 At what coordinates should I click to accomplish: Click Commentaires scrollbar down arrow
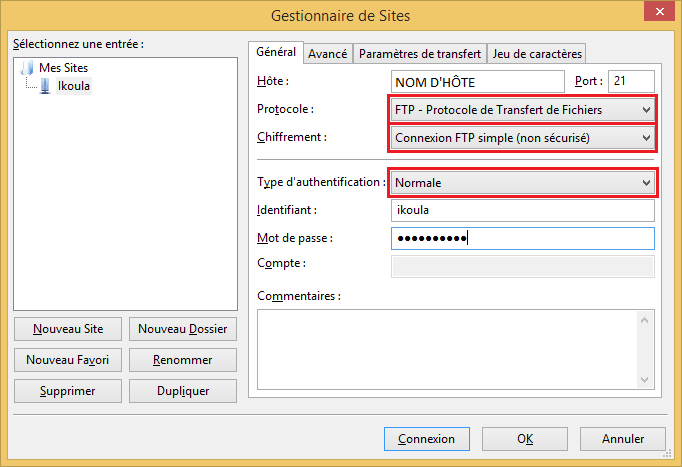[645, 380]
